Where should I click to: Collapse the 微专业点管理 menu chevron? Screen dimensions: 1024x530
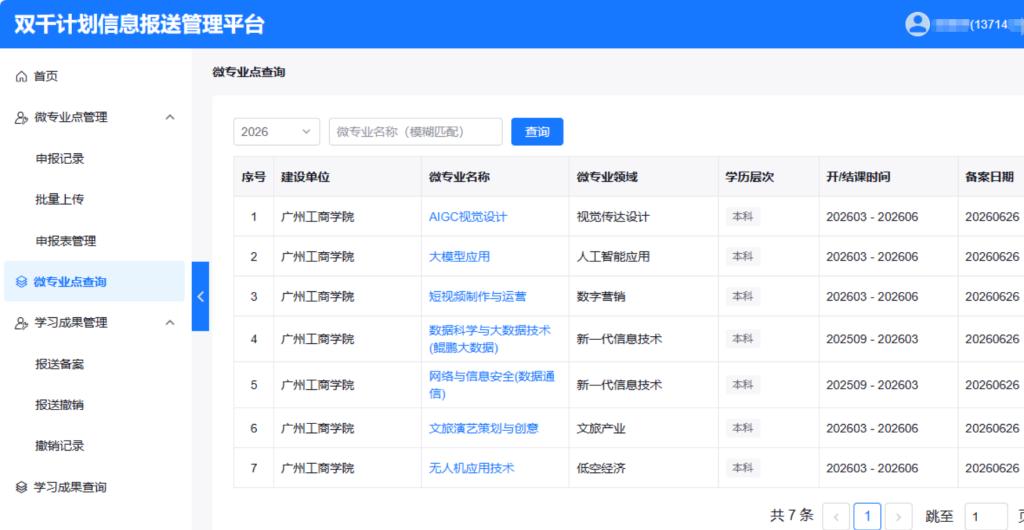[x=170, y=117]
